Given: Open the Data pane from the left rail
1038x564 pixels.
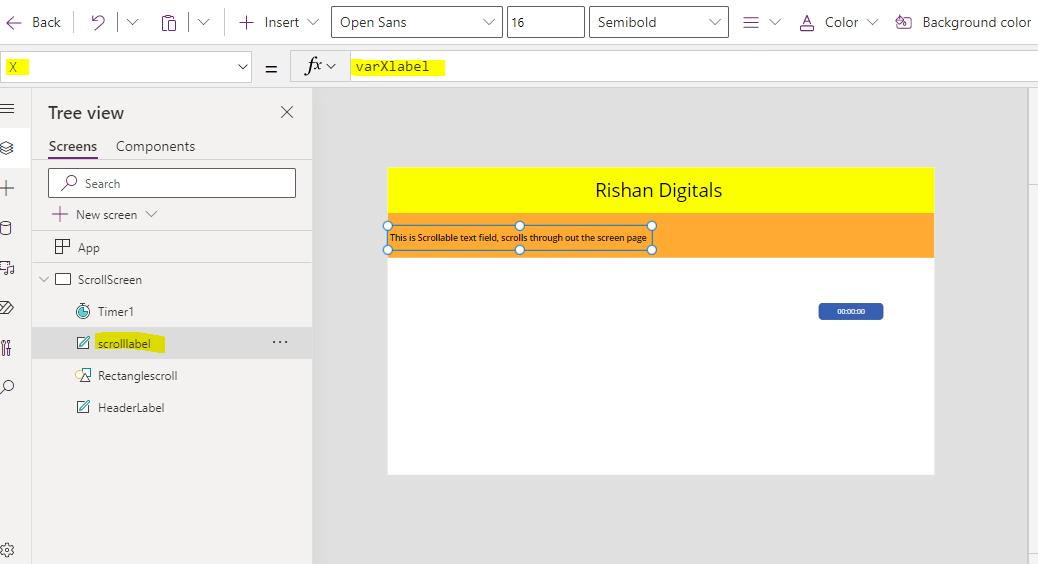Looking at the screenshot, I should [6, 228].
